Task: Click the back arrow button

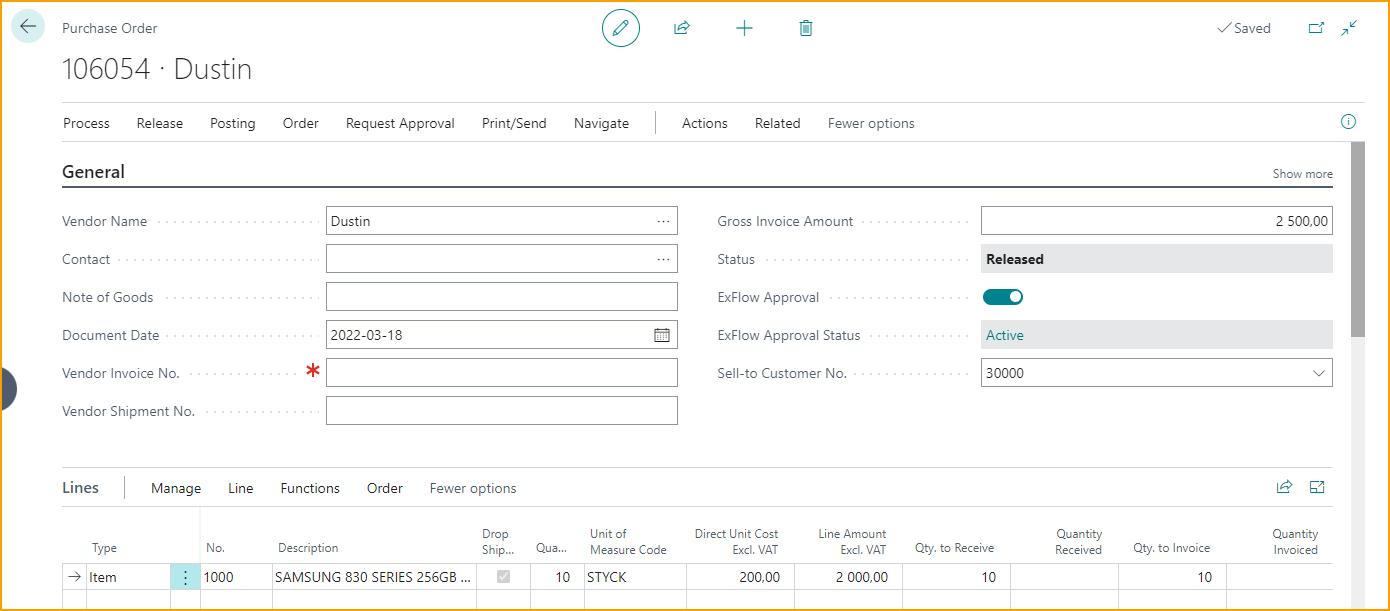Action: [x=28, y=27]
